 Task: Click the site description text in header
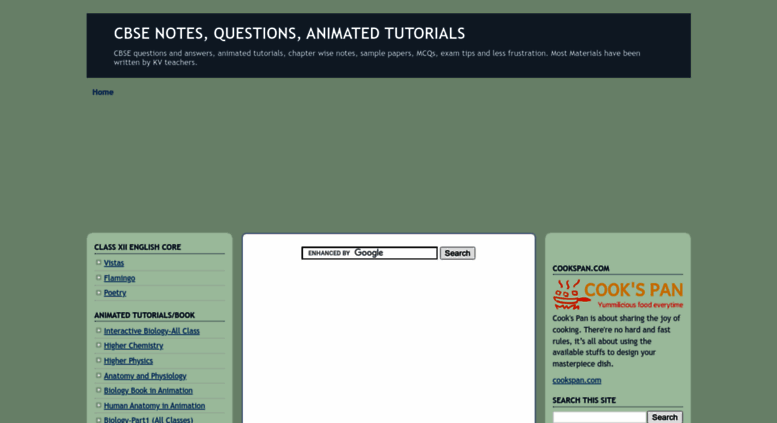(377, 57)
